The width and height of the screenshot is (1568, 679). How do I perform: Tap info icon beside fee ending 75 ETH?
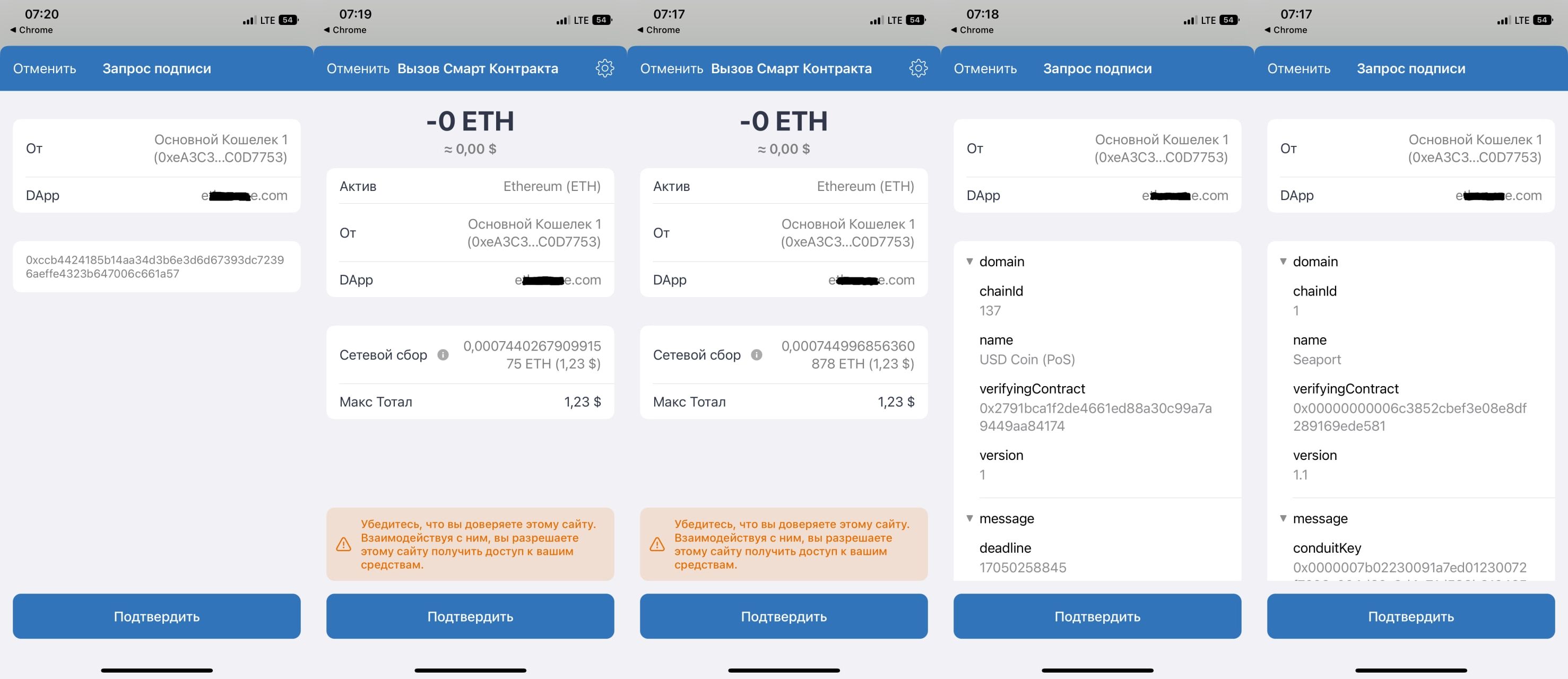pyautogui.click(x=443, y=355)
